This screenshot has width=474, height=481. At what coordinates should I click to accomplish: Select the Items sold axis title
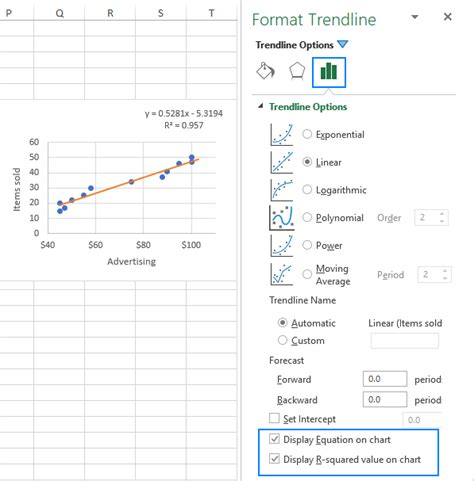coord(16,189)
